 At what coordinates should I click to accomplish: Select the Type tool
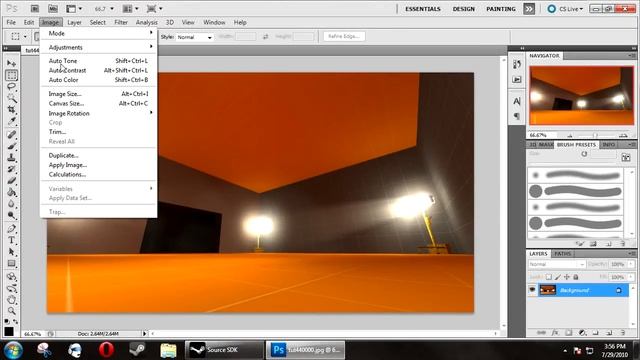tap(11, 240)
